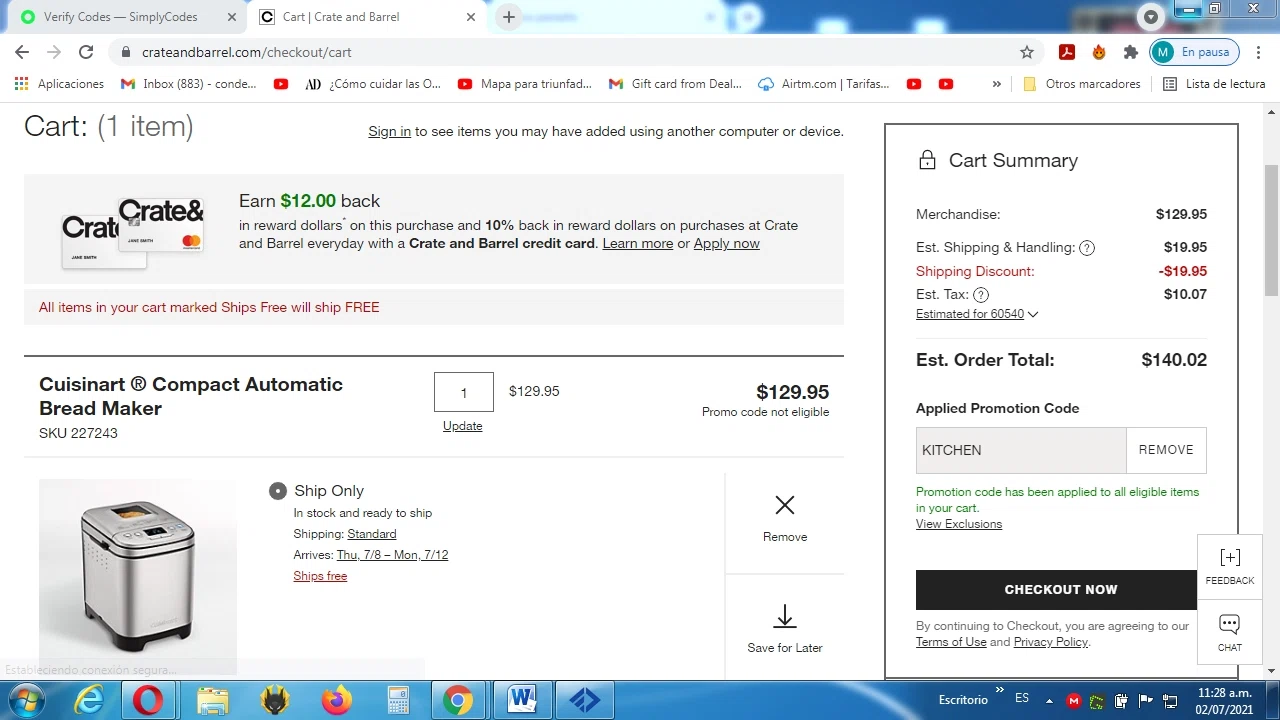Follow the Sign in link
The width and height of the screenshot is (1280, 720).
pyautogui.click(x=389, y=131)
